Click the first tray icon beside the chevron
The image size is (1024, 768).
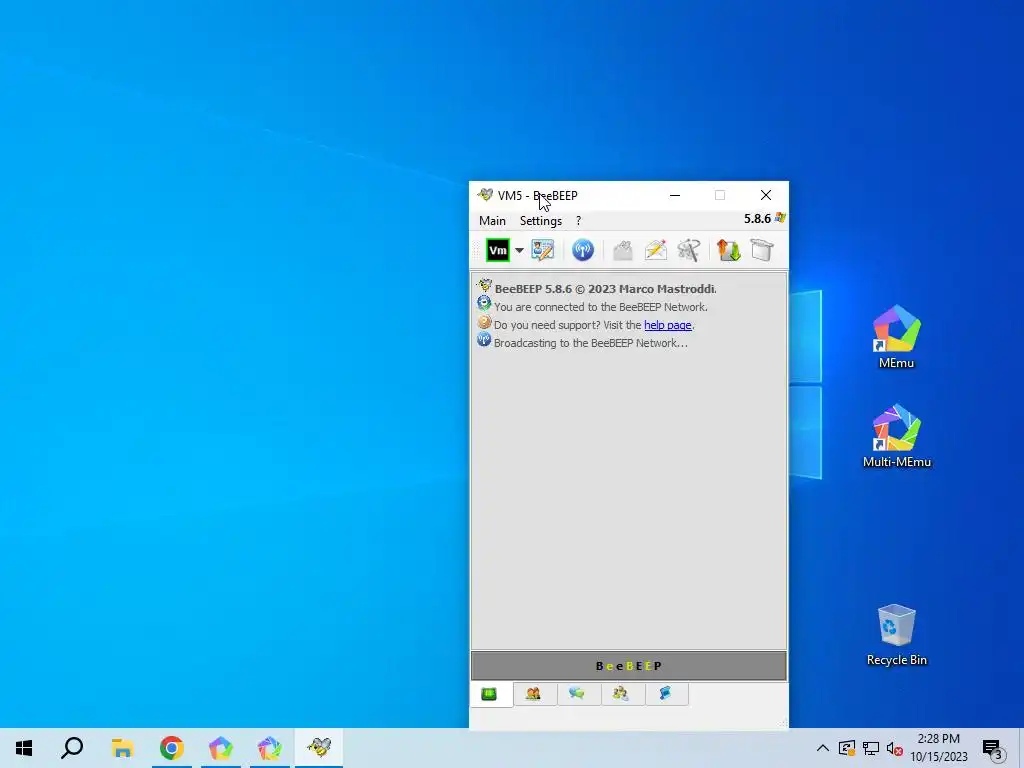pyautogui.click(x=847, y=748)
